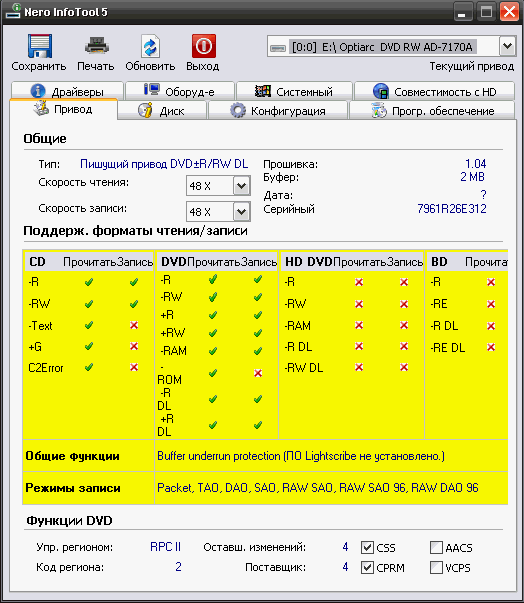Click the Print printer icon

[x=96, y=46]
